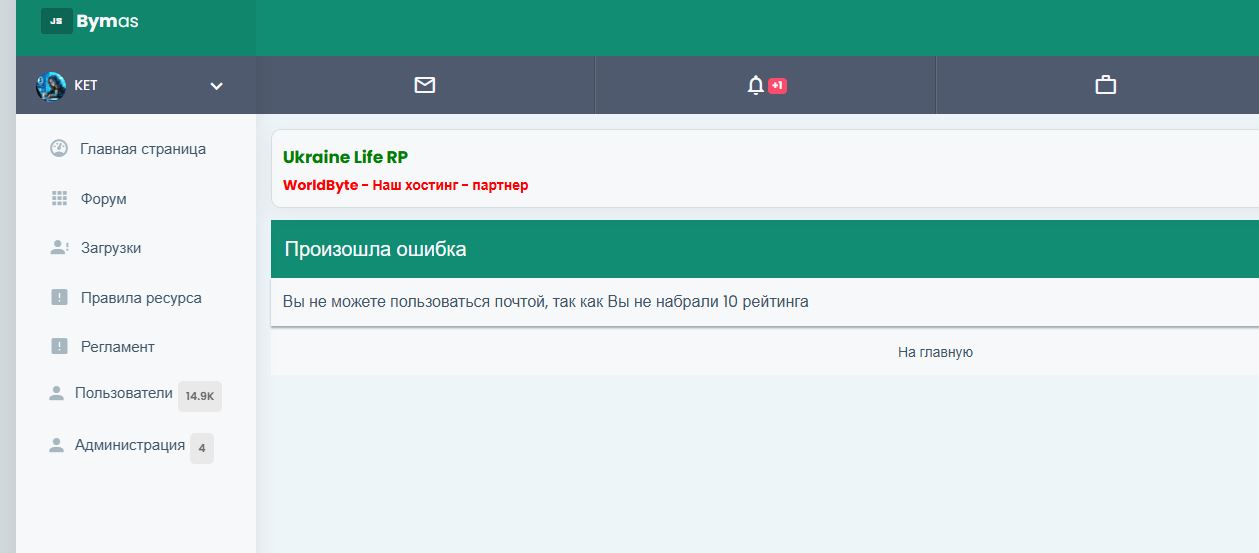Open the mail envelope icon
Screen dimensions: 1259x553
pos(425,85)
